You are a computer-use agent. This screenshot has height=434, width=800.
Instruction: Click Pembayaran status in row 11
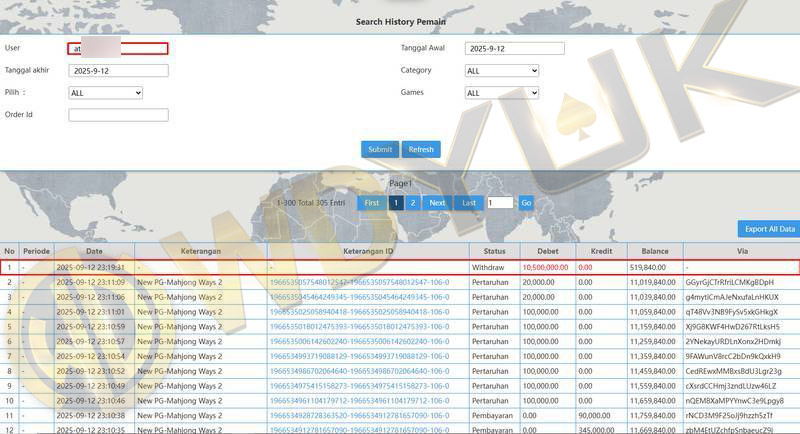pyautogui.click(x=492, y=415)
